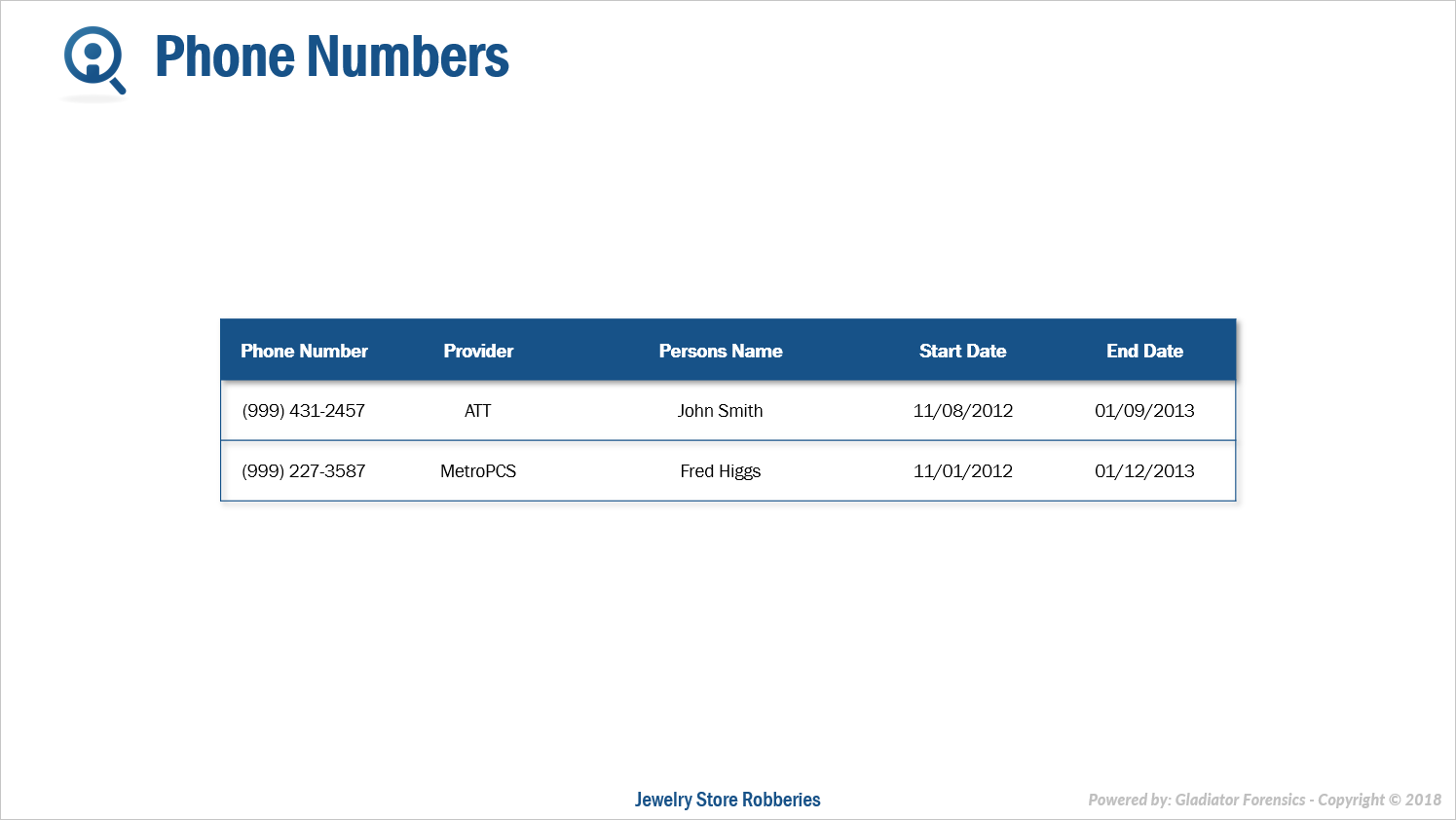Select the Phone Number column header
This screenshot has height=820, width=1456.
tap(304, 351)
